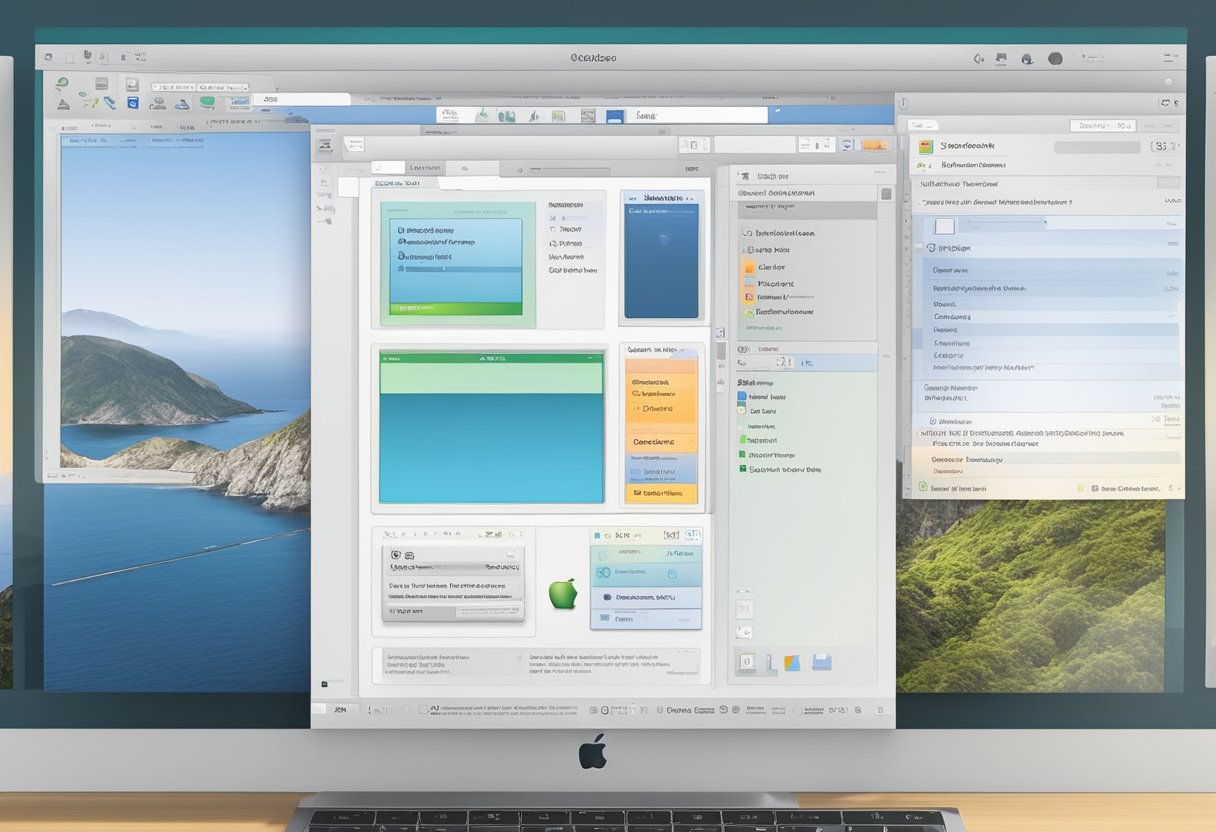Toggle the white checkbox in right panel
The width and height of the screenshot is (1216, 832).
(x=944, y=226)
